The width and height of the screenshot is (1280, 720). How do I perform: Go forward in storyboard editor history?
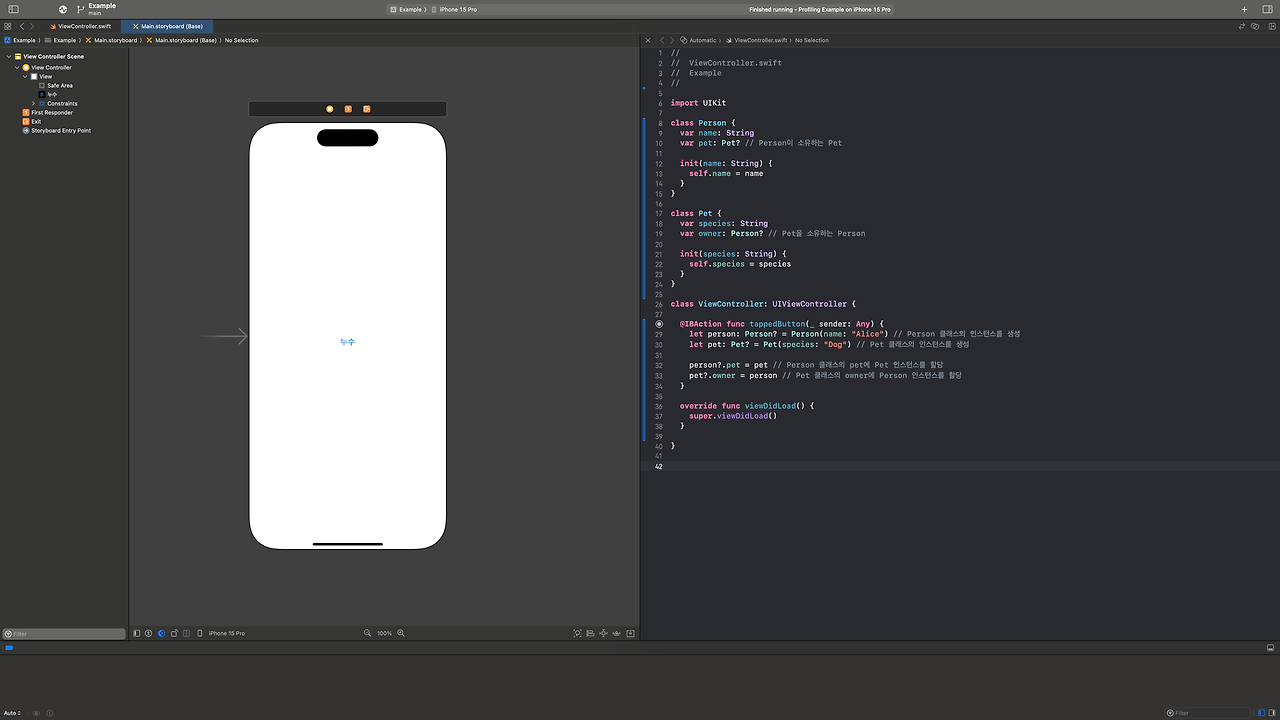point(32,26)
